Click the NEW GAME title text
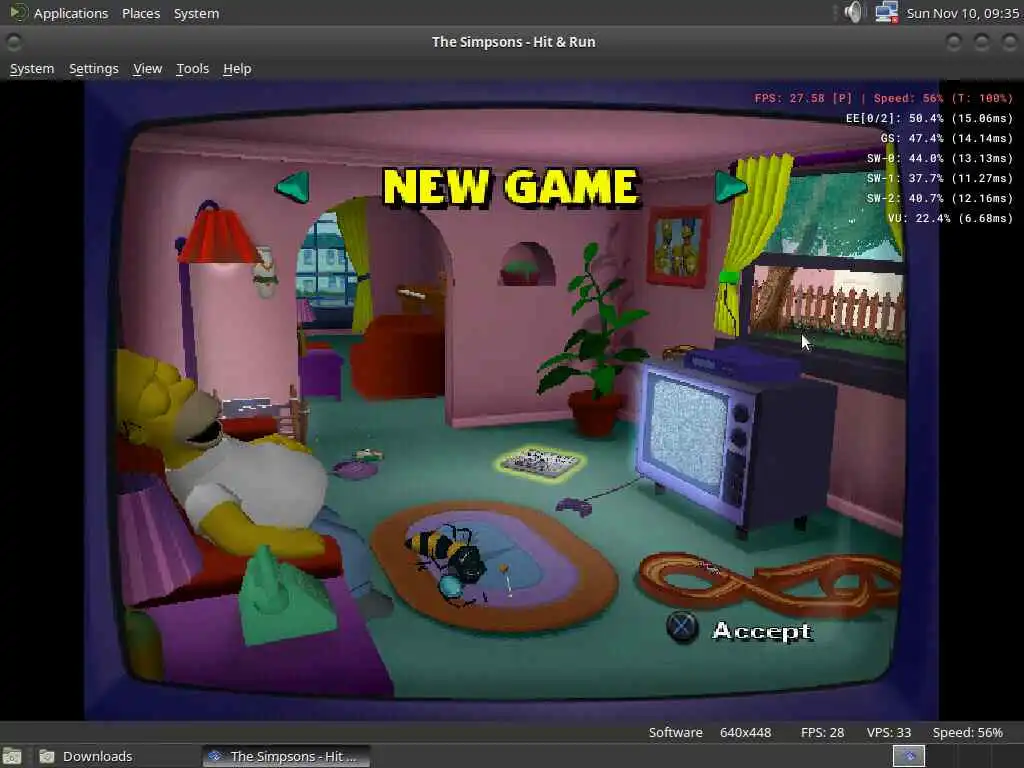This screenshot has height=768, width=1024. (x=511, y=188)
